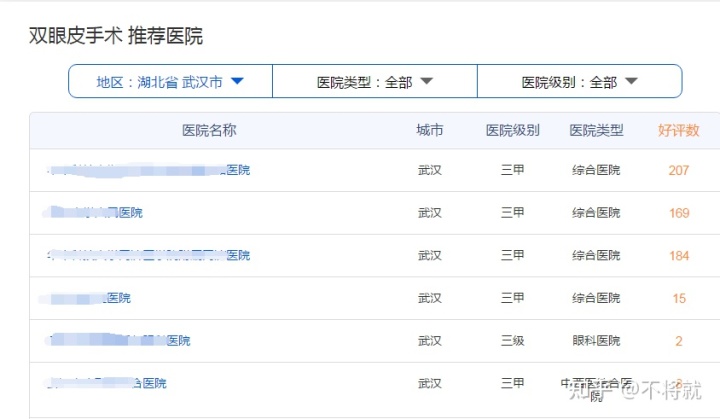Screen dimensions: 720x419
Task: Click the 三级 level cell
Action: (512, 341)
